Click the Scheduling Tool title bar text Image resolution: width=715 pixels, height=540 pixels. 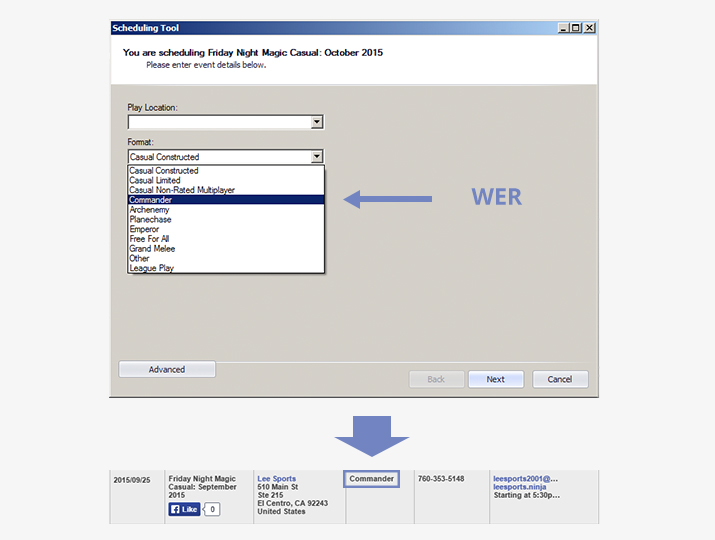145,28
